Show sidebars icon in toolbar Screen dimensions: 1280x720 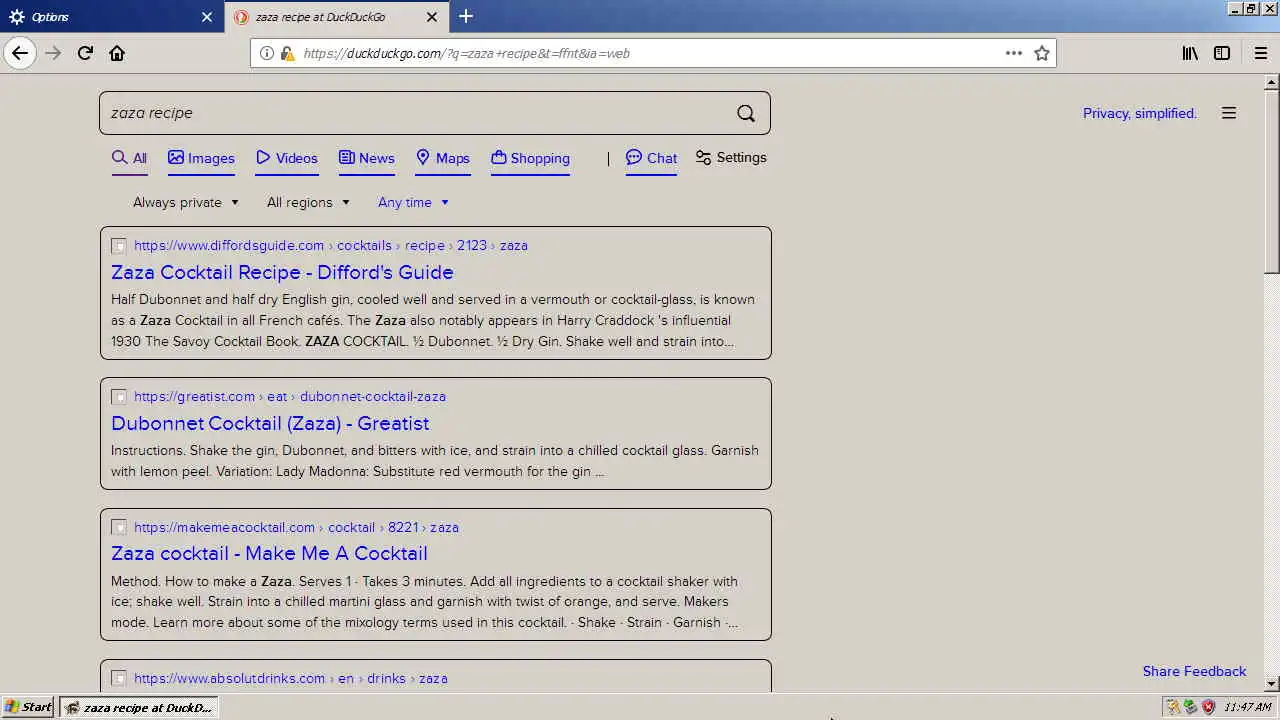(1222, 53)
